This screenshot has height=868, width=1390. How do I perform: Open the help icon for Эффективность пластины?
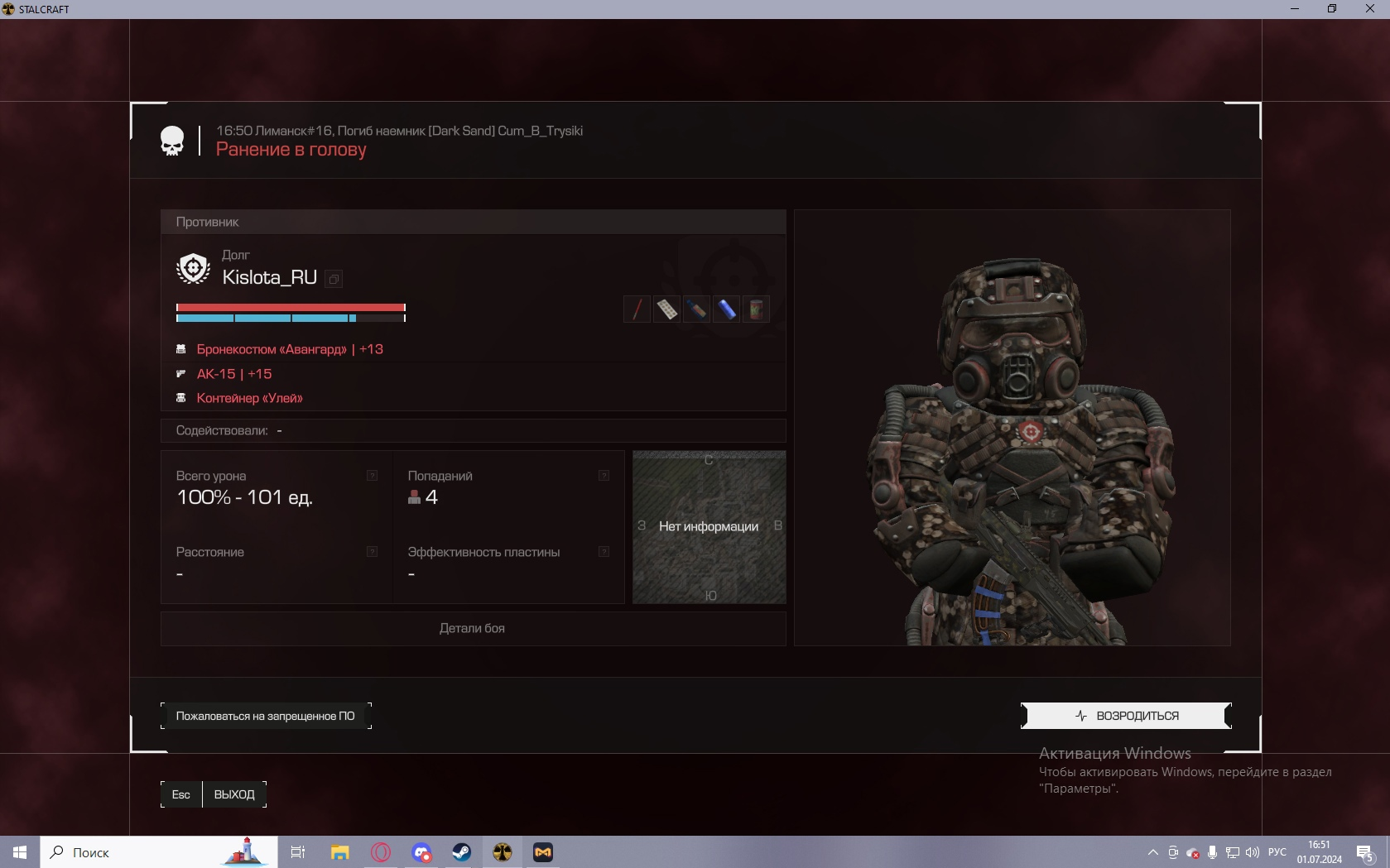604,552
